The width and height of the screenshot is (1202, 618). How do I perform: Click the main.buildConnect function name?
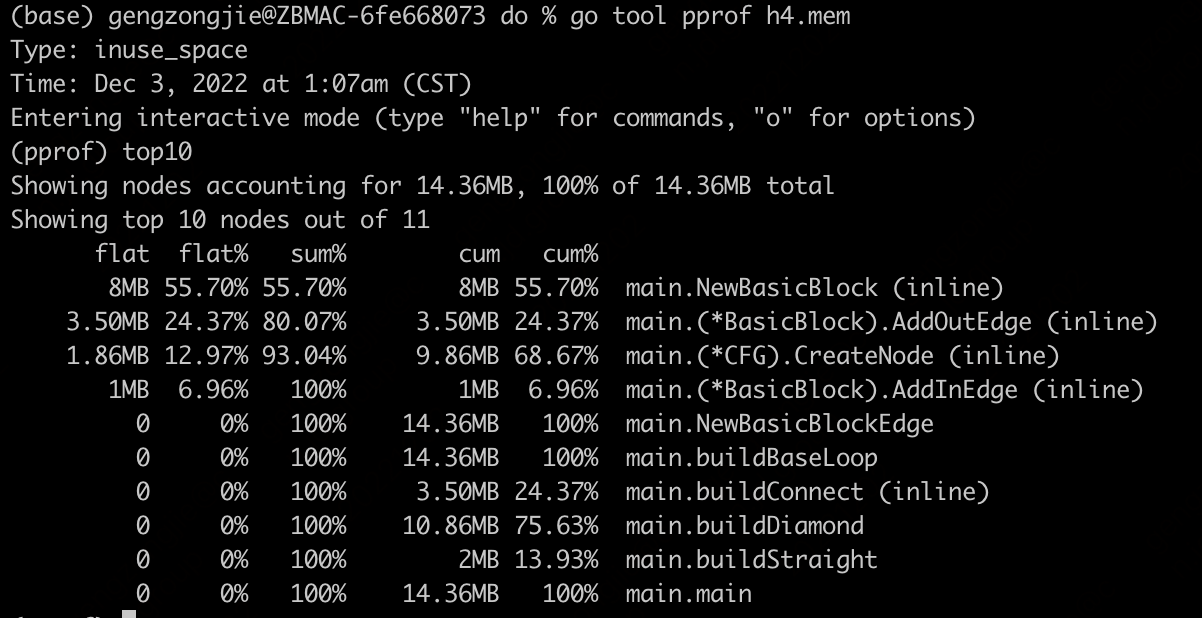click(x=744, y=492)
